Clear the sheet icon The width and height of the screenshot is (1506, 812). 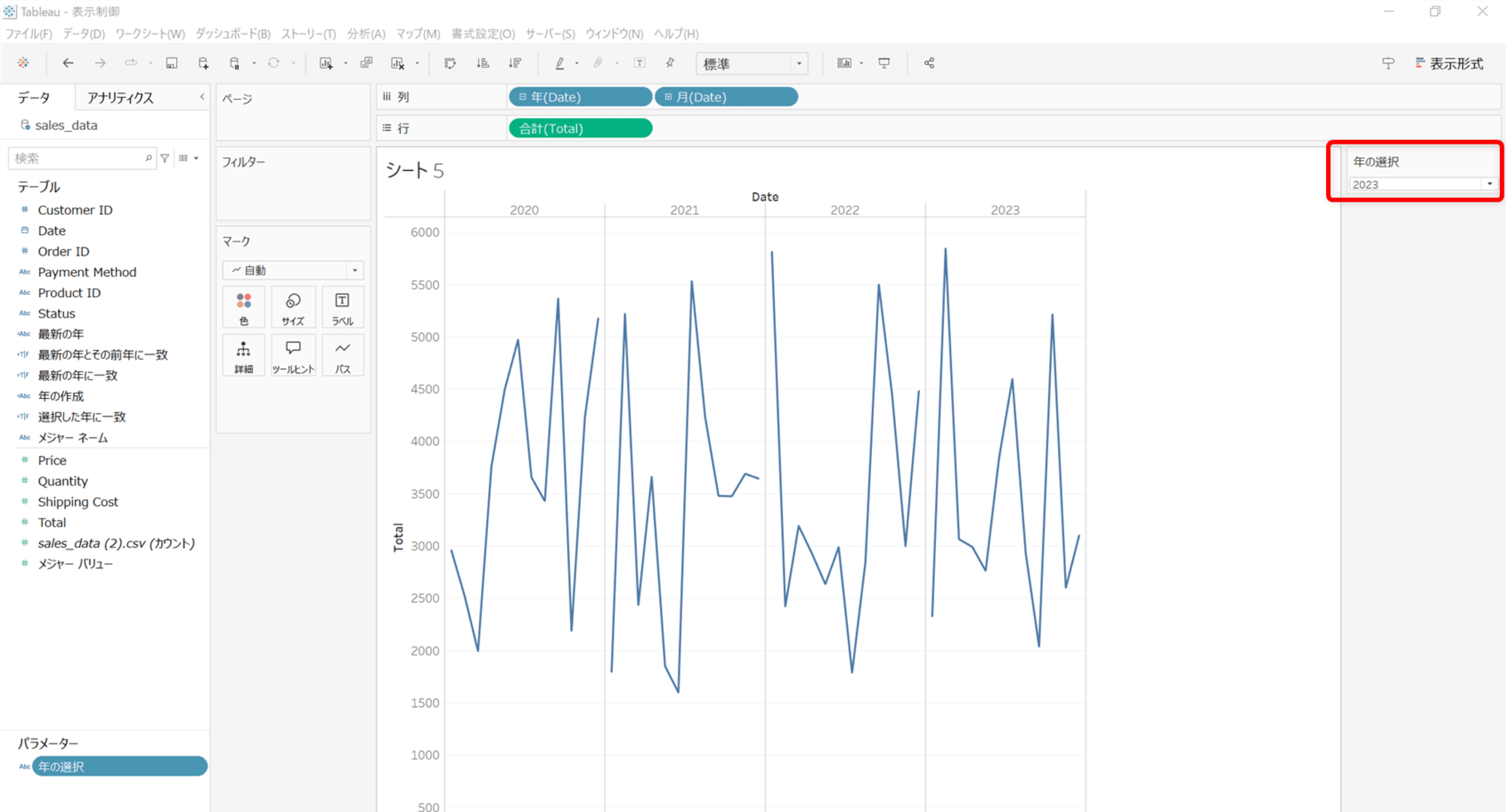point(398,63)
